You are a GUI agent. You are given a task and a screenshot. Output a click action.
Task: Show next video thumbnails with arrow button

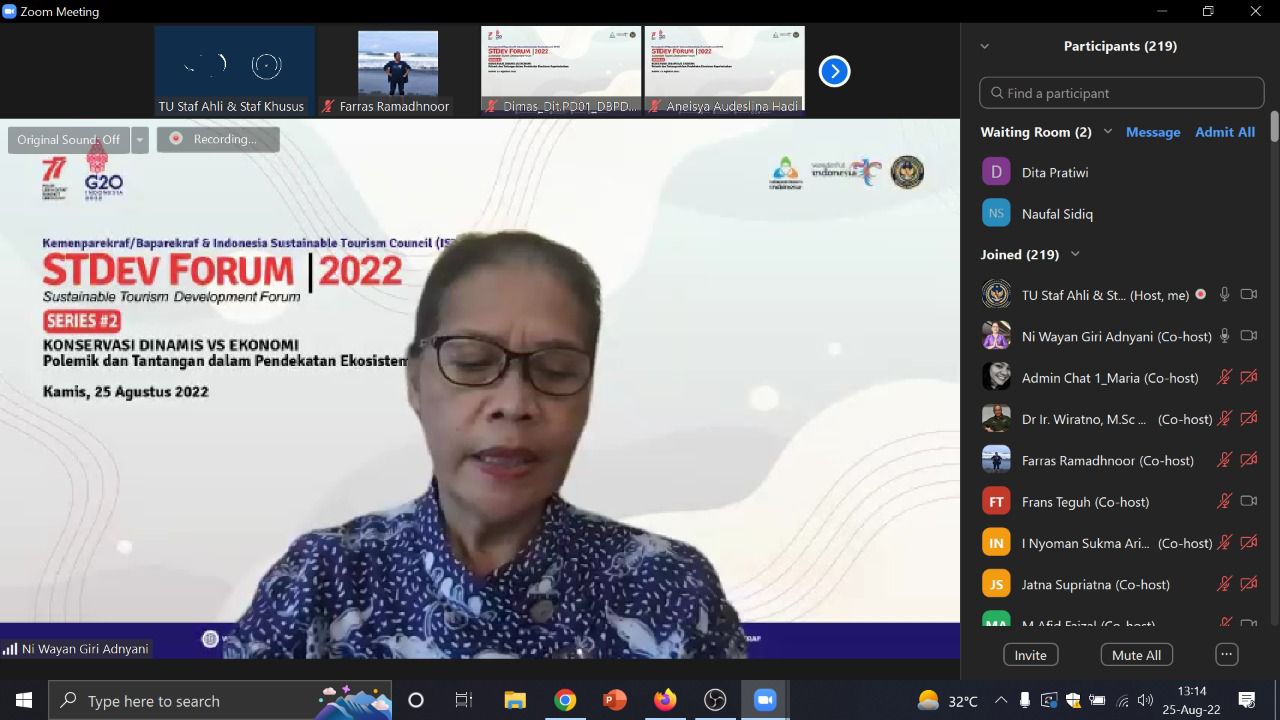coord(834,71)
